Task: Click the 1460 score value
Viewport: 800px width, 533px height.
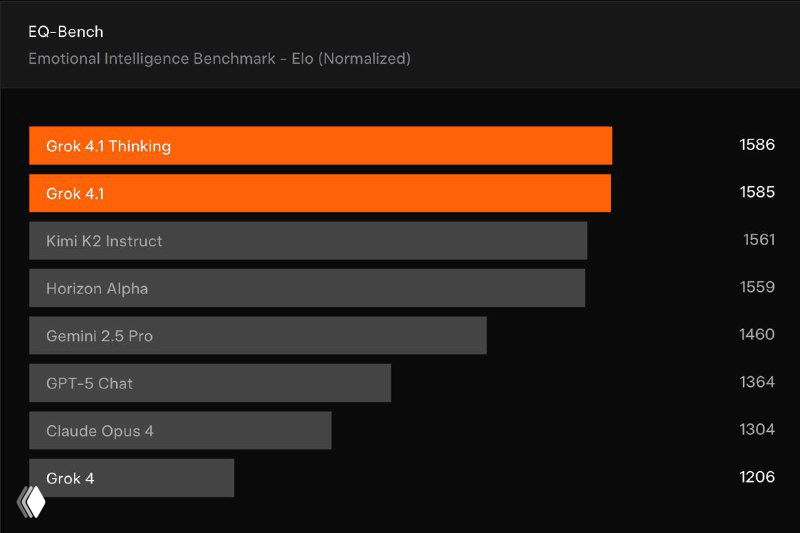Action: [x=757, y=334]
